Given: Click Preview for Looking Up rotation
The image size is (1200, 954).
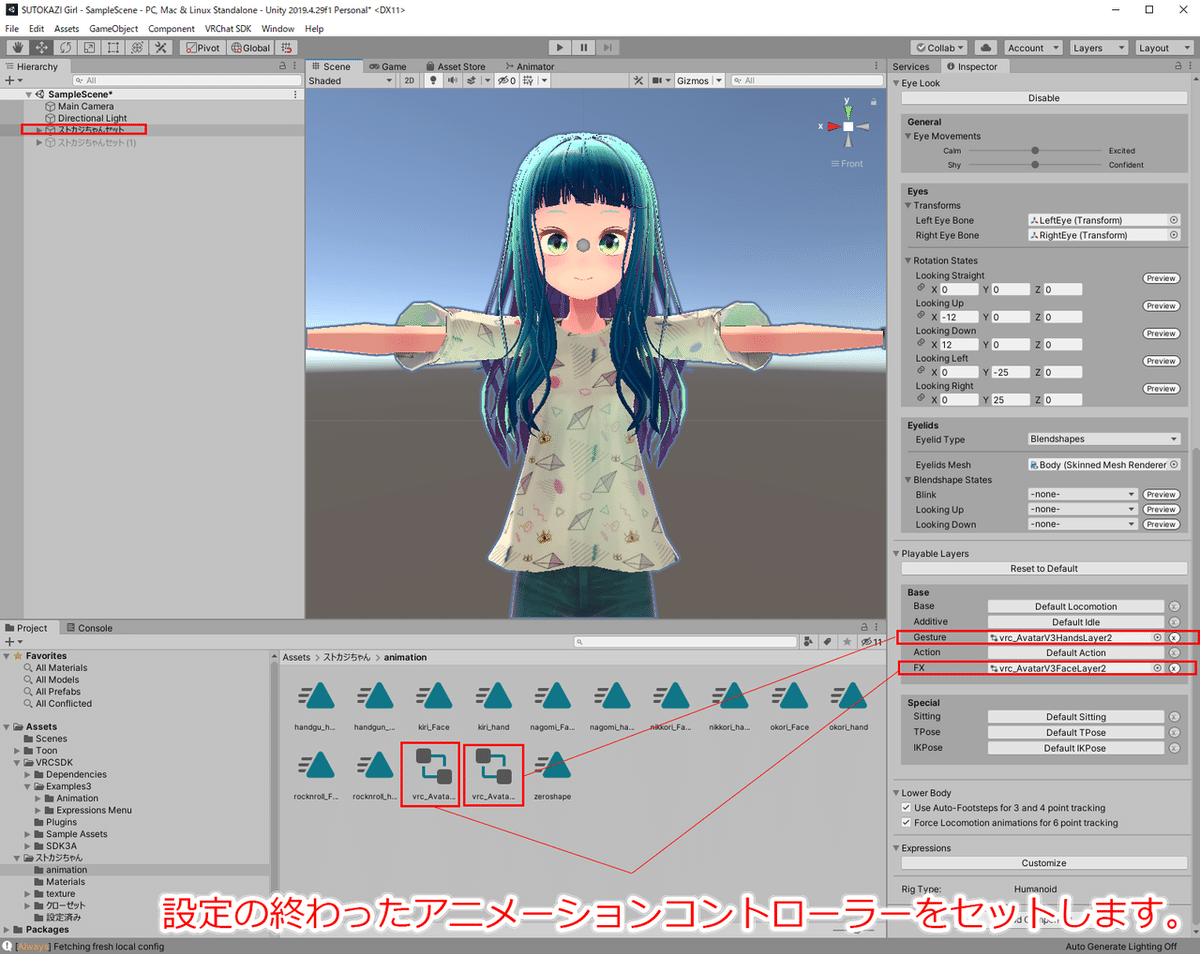Looking at the screenshot, I should pos(1161,306).
